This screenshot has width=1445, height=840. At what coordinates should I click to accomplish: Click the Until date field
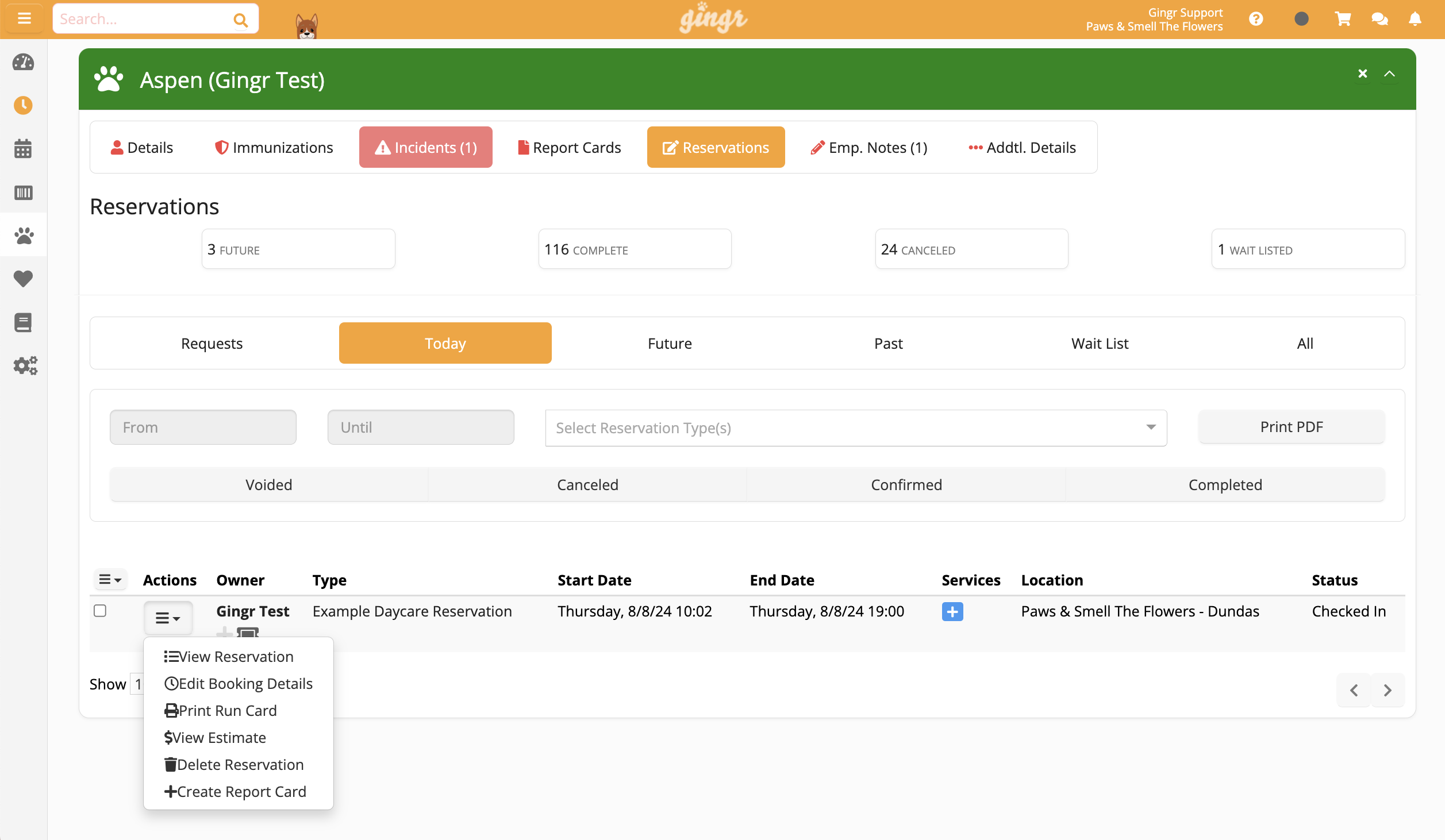click(421, 427)
